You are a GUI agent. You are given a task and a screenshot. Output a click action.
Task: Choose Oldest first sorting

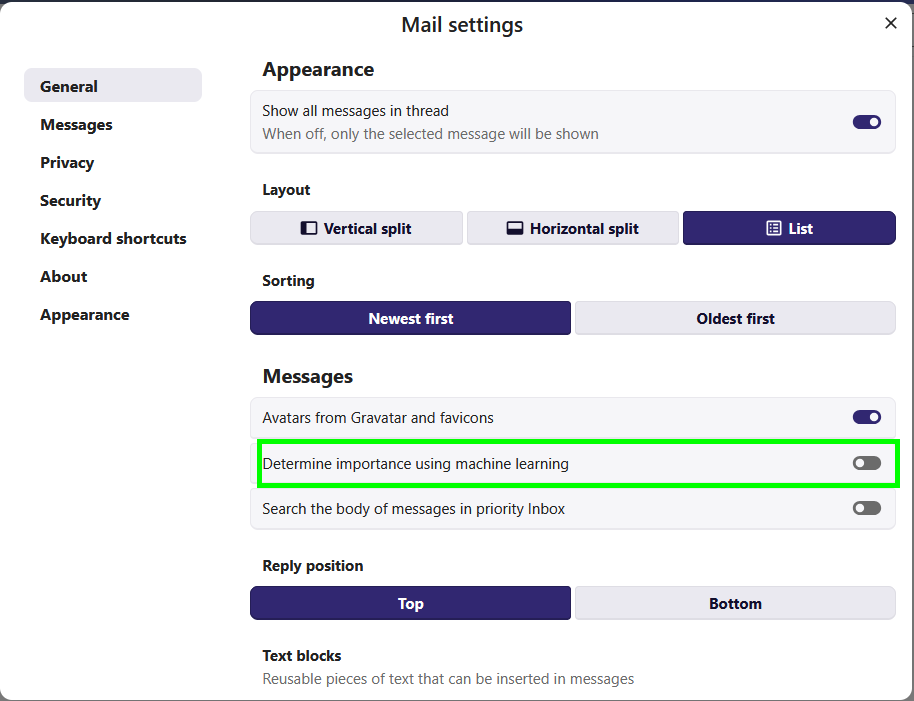(x=735, y=318)
